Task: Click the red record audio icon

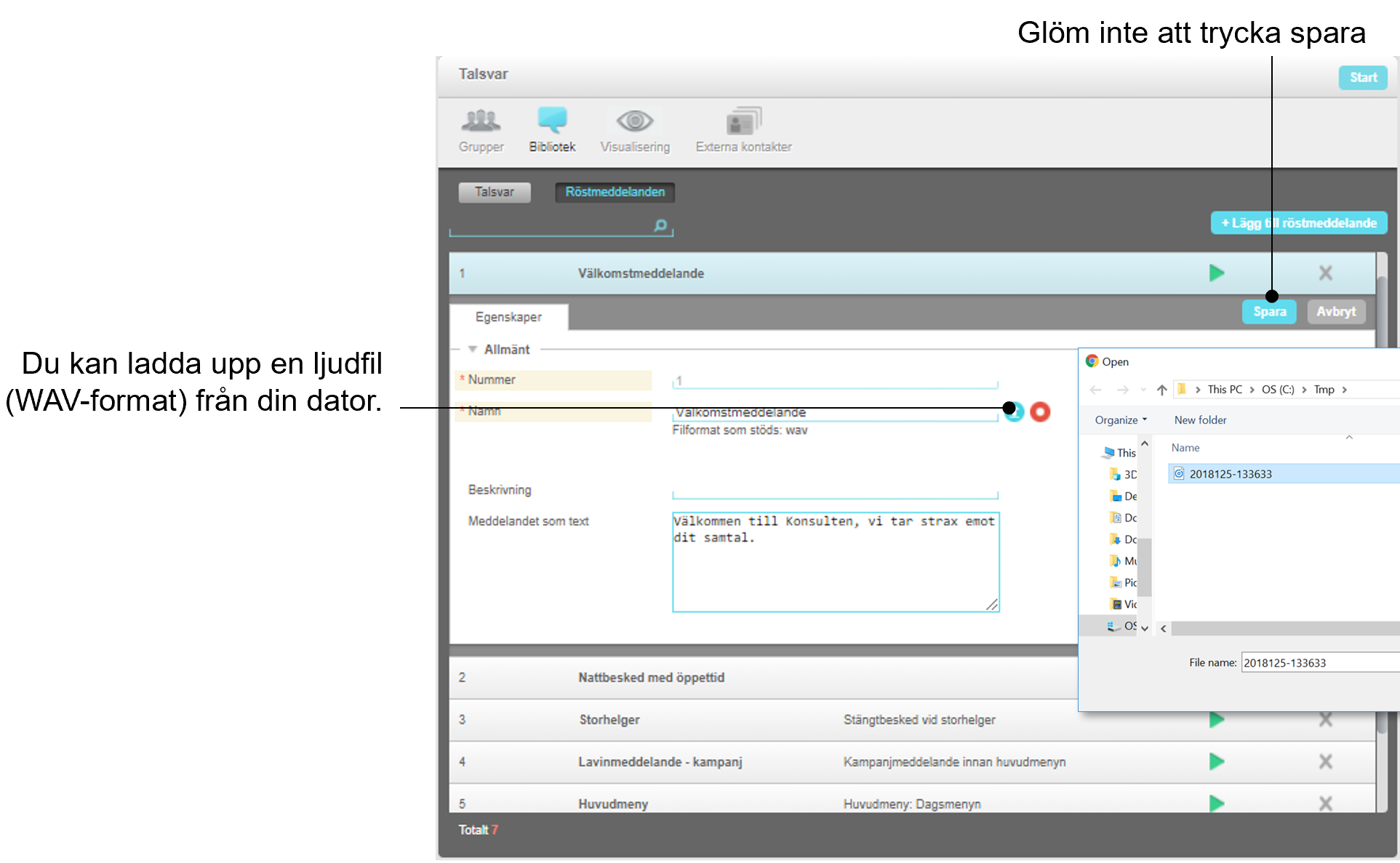Action: (x=1040, y=412)
